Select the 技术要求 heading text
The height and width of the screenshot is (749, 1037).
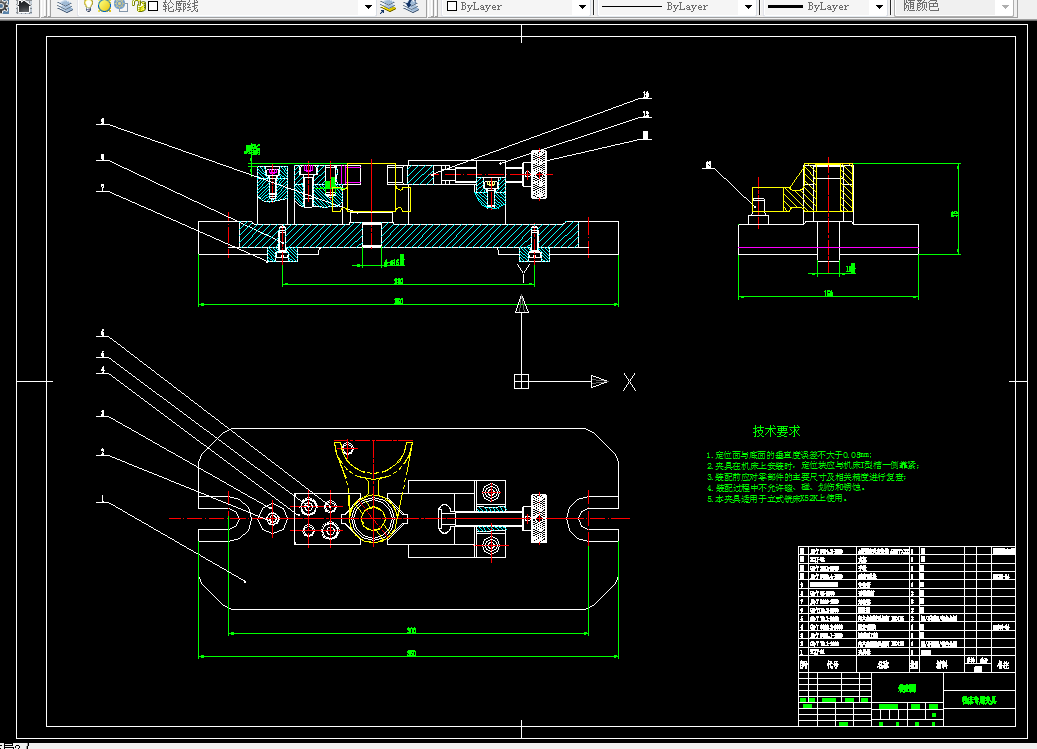pos(776,431)
